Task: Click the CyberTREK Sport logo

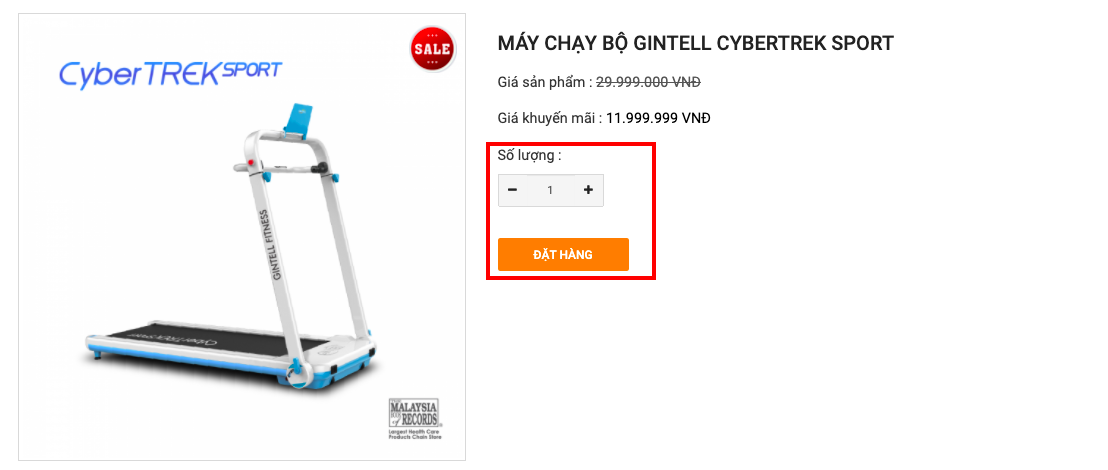Action: [170, 74]
